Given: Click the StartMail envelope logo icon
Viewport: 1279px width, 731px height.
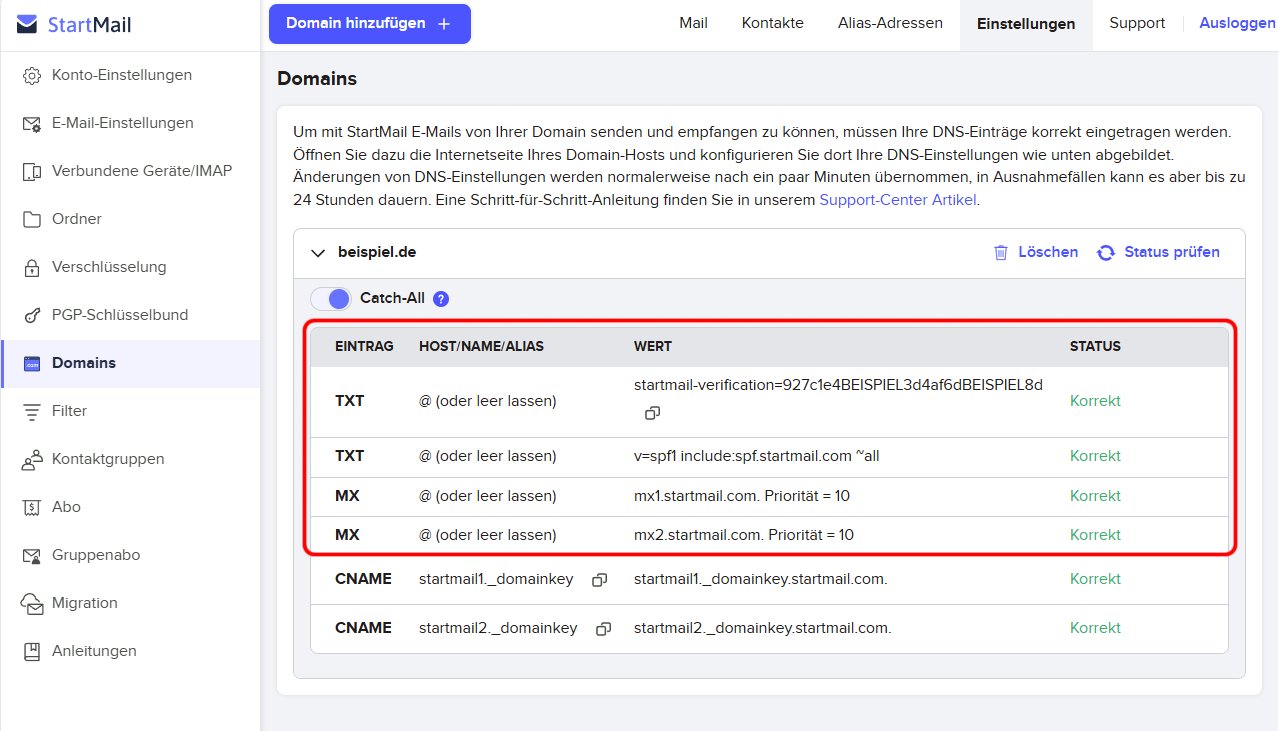Looking at the screenshot, I should tap(28, 25).
